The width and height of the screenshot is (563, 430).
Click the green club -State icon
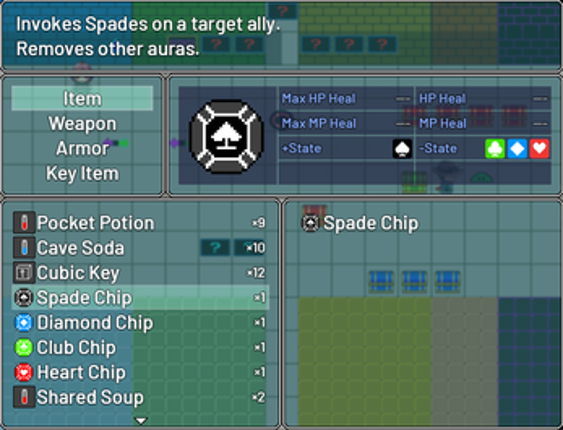click(495, 149)
